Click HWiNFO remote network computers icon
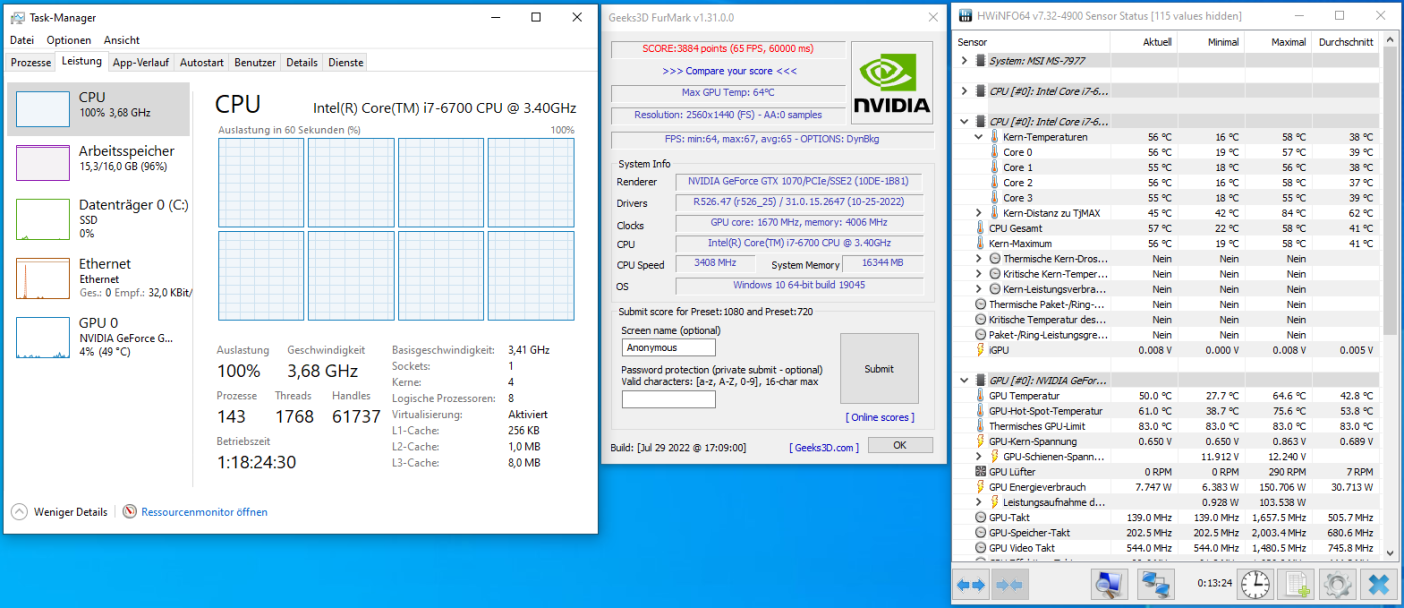1404x608 pixels. 1156,585
